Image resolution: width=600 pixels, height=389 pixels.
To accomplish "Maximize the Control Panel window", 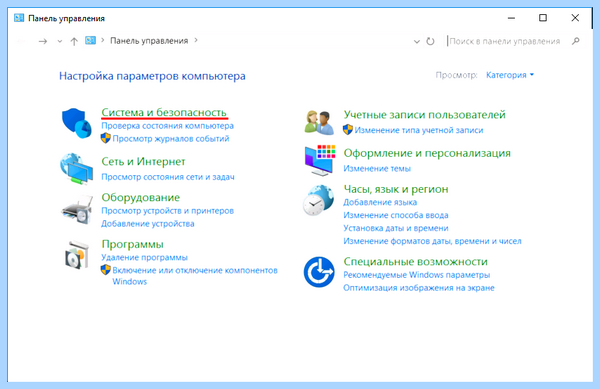I will (543, 18).
